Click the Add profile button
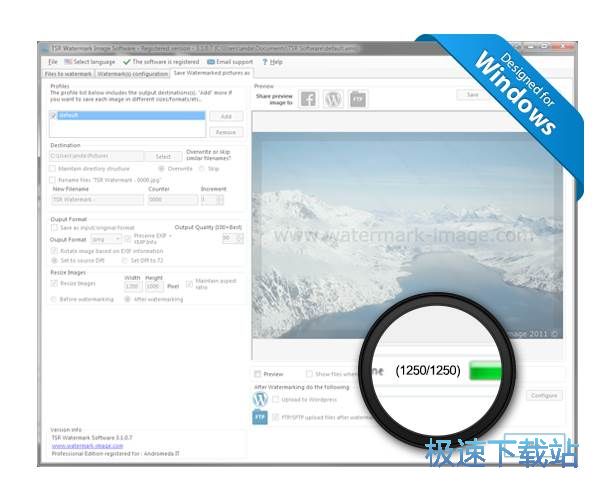This screenshot has width=599, height=483. point(226,116)
